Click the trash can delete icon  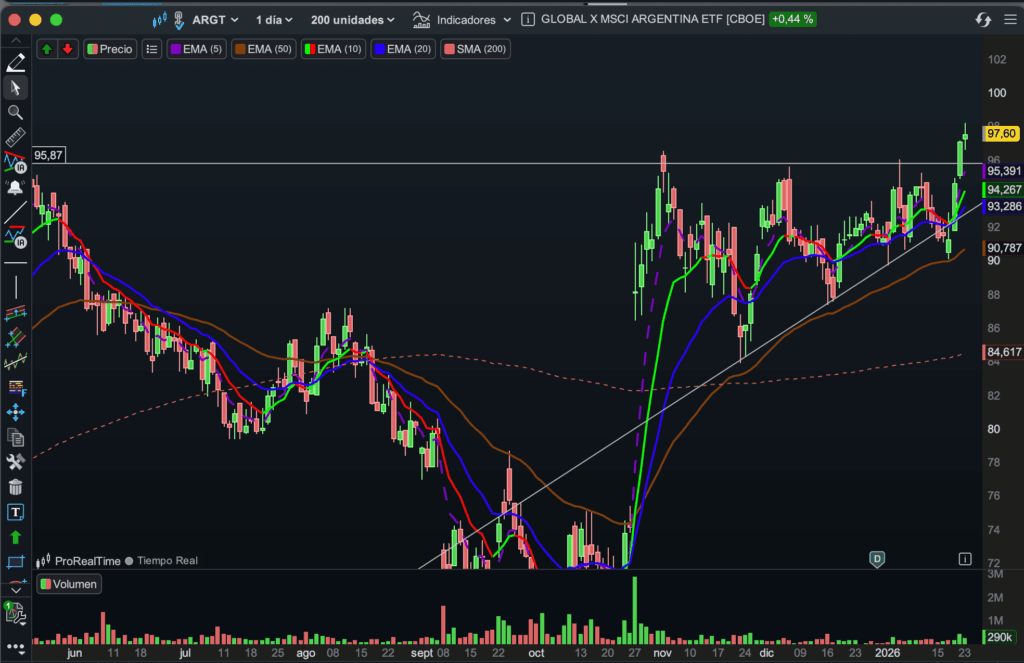[15, 487]
